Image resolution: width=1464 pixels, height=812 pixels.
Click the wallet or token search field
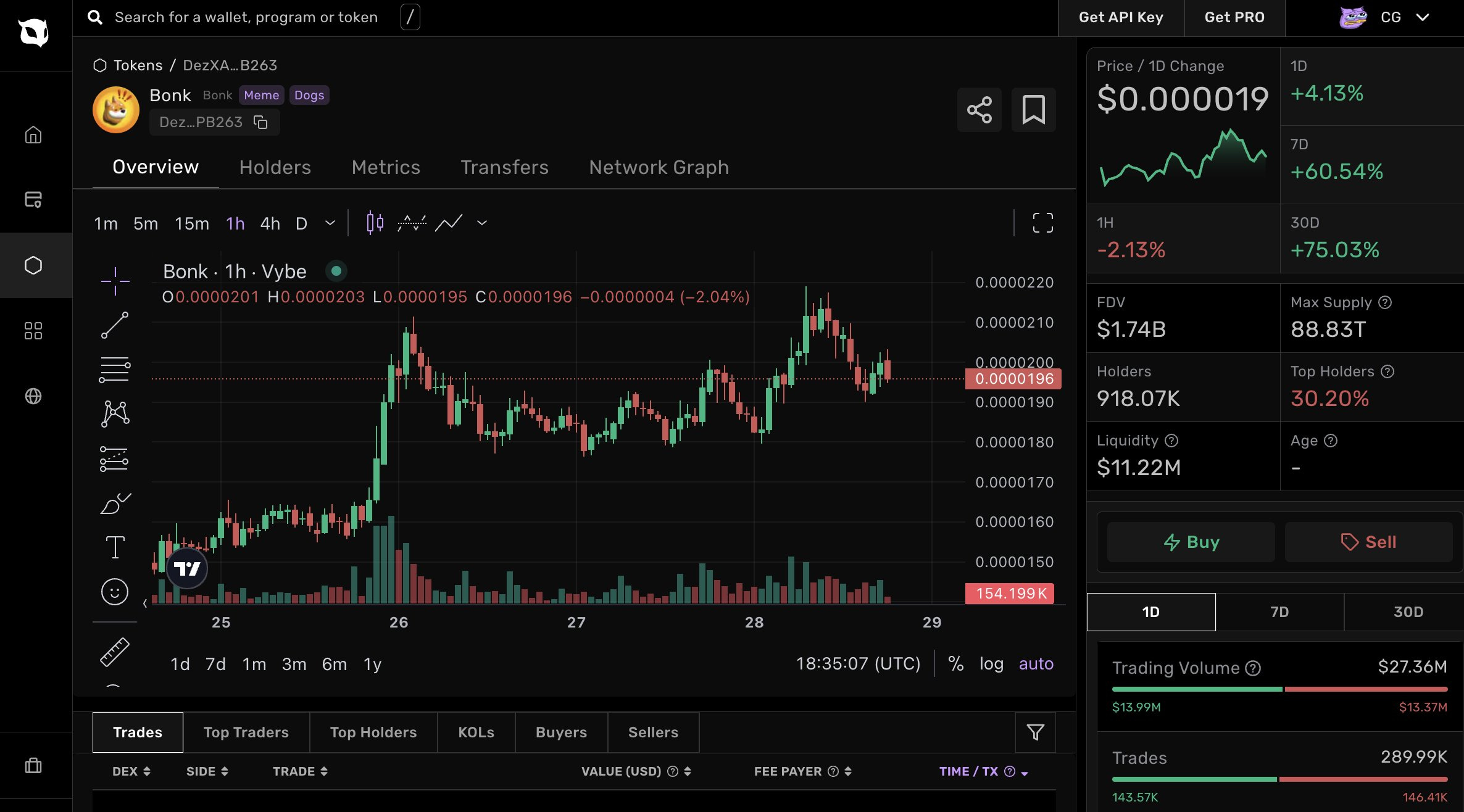(246, 17)
